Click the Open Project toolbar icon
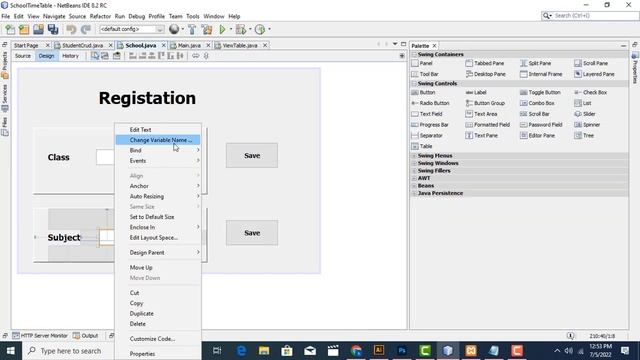Viewport: 640px width, 360px height. [x=38, y=29]
